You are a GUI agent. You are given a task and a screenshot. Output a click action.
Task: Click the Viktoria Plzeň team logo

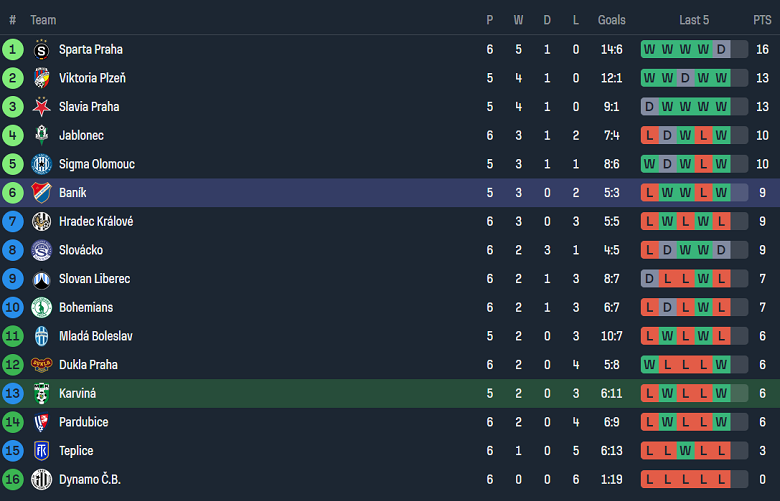[41, 78]
